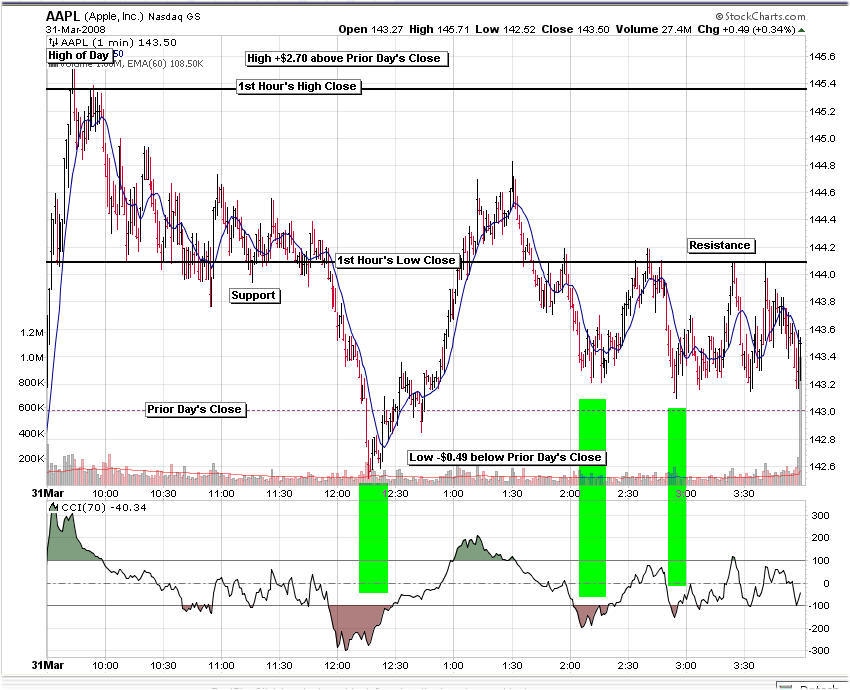Click the High 145.71 value
This screenshot has width=850, height=690.
439,29
